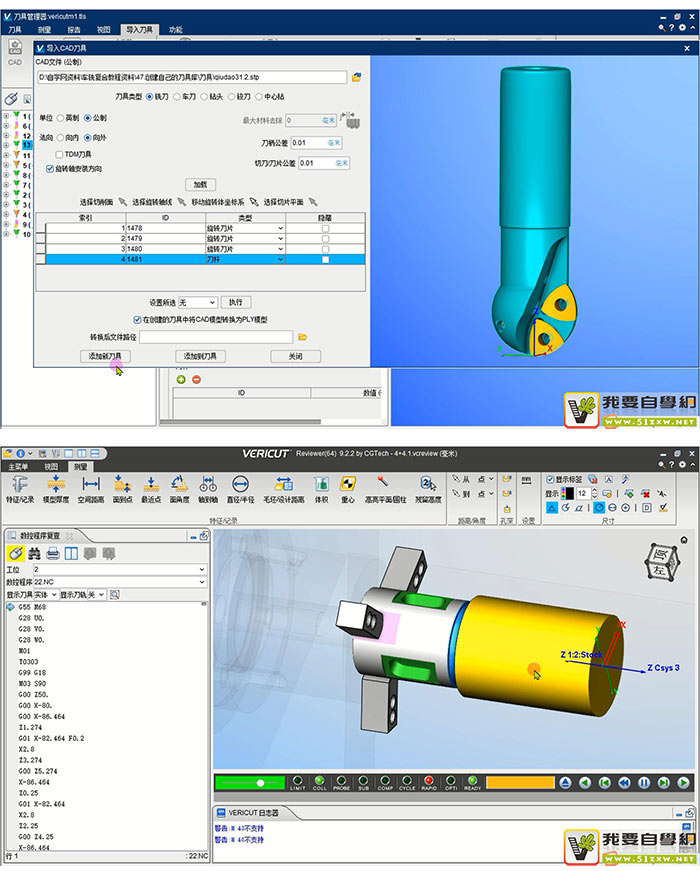
Task: Choose 英制 unit radio button
Action: click(x=60, y=118)
